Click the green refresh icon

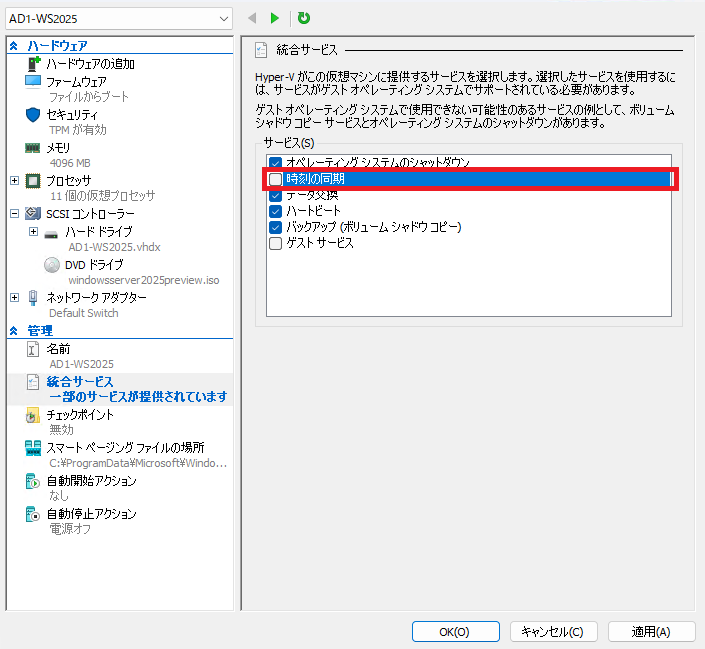click(304, 18)
